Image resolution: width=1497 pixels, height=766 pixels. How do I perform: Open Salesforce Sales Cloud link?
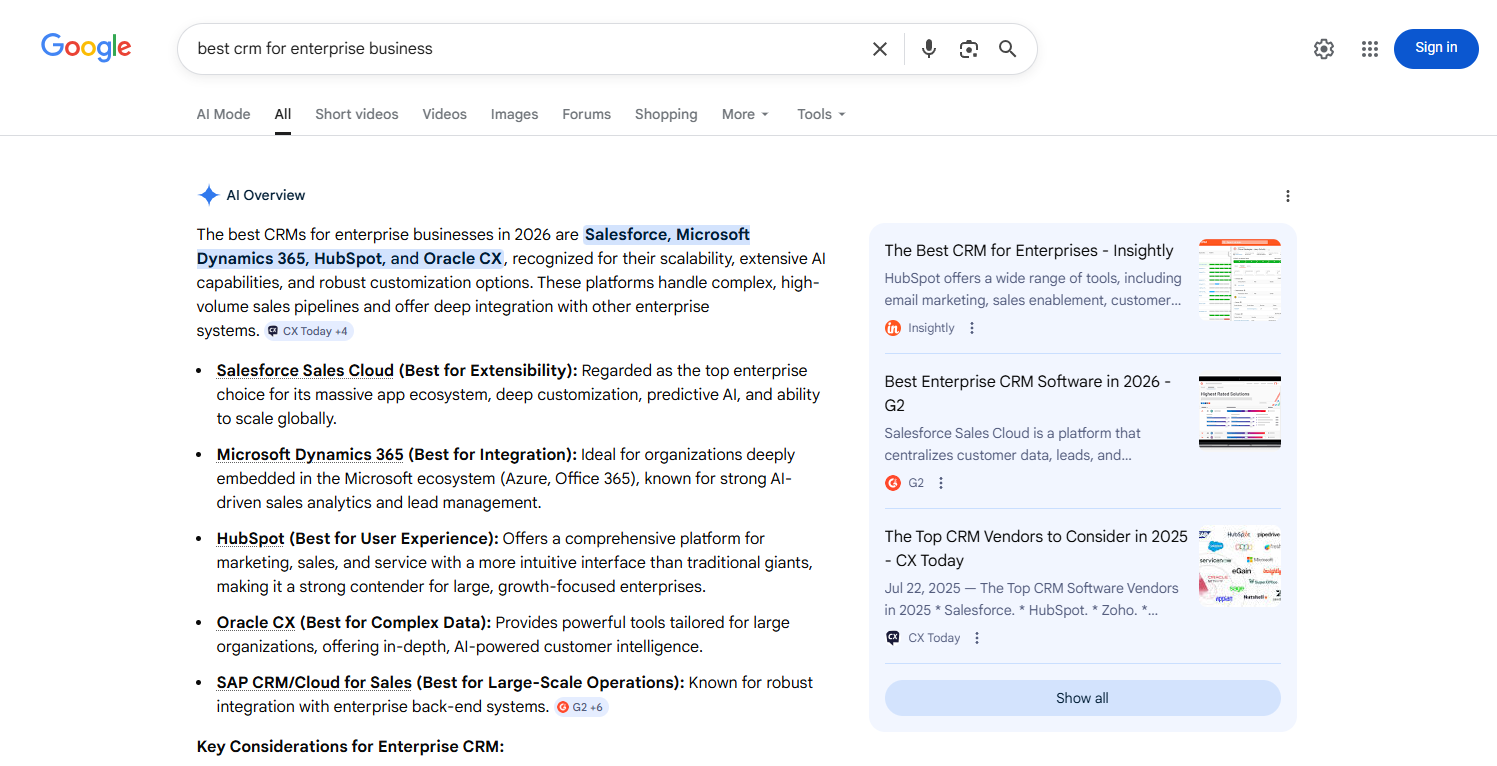pos(305,370)
